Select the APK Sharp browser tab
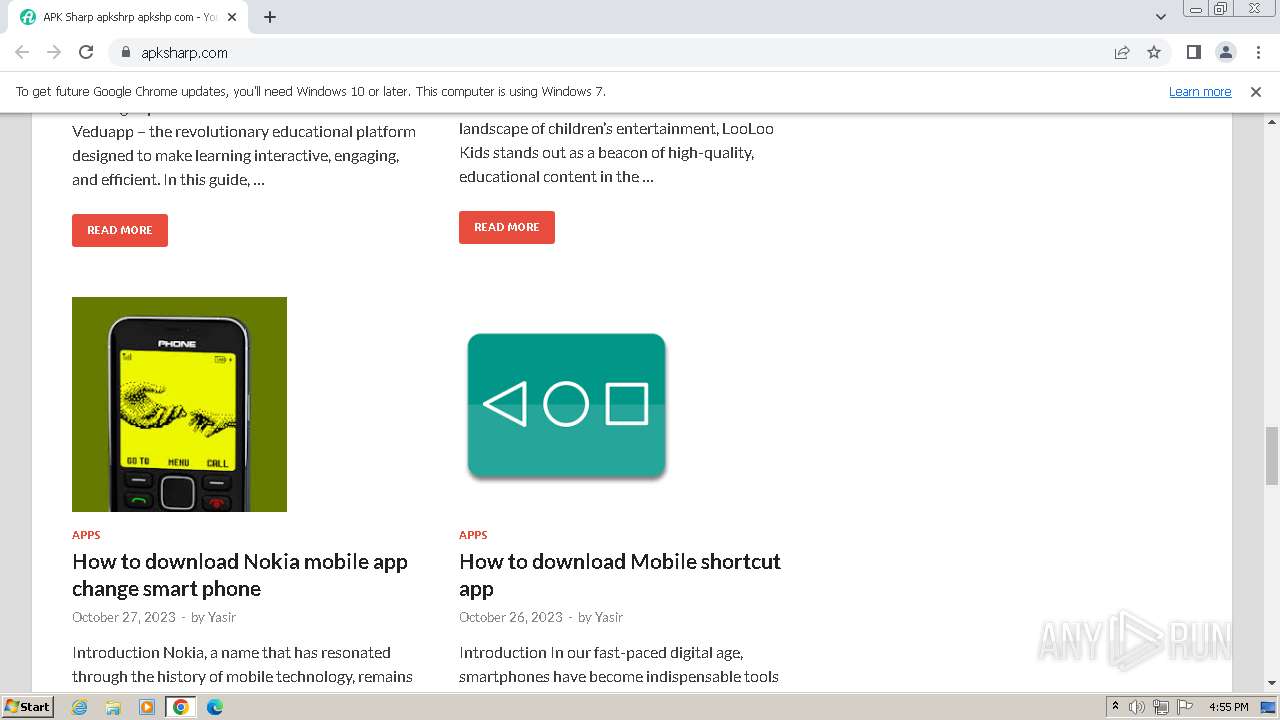The width and height of the screenshot is (1280, 720). [128, 17]
